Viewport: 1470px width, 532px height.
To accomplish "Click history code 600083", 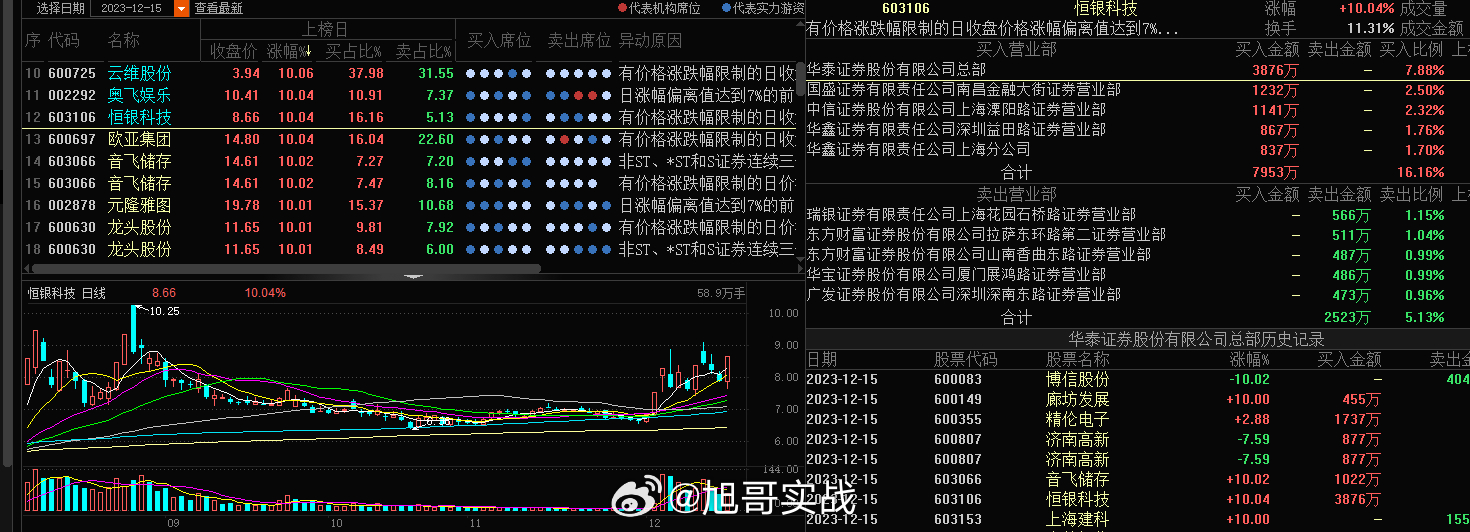I will point(958,379).
